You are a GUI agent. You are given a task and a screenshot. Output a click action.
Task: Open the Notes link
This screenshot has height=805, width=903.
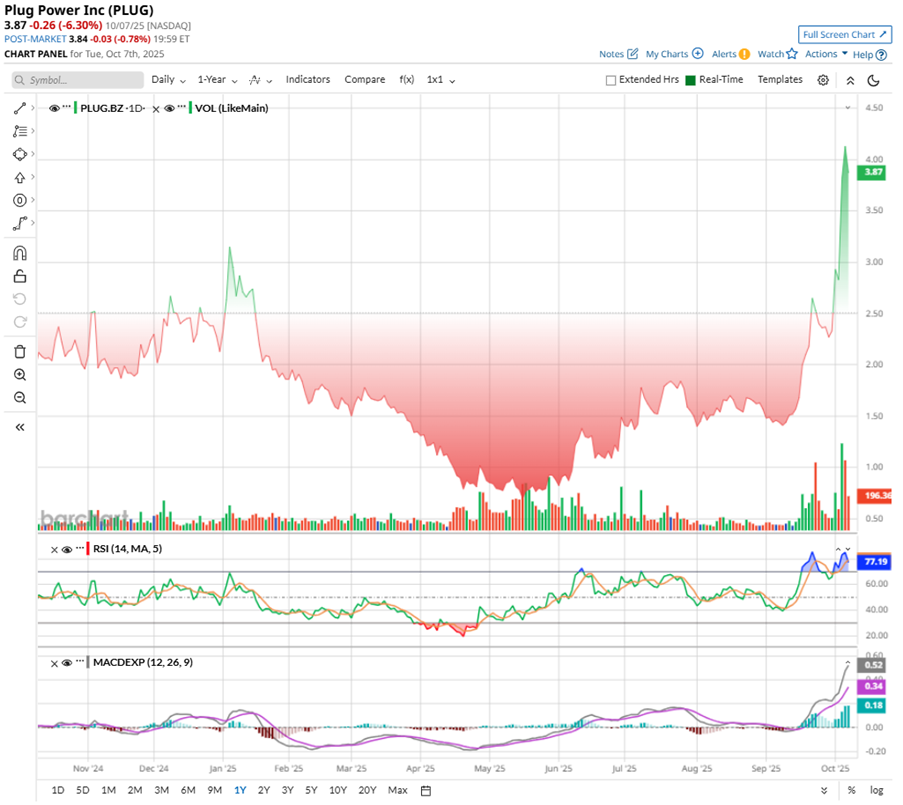pos(611,54)
